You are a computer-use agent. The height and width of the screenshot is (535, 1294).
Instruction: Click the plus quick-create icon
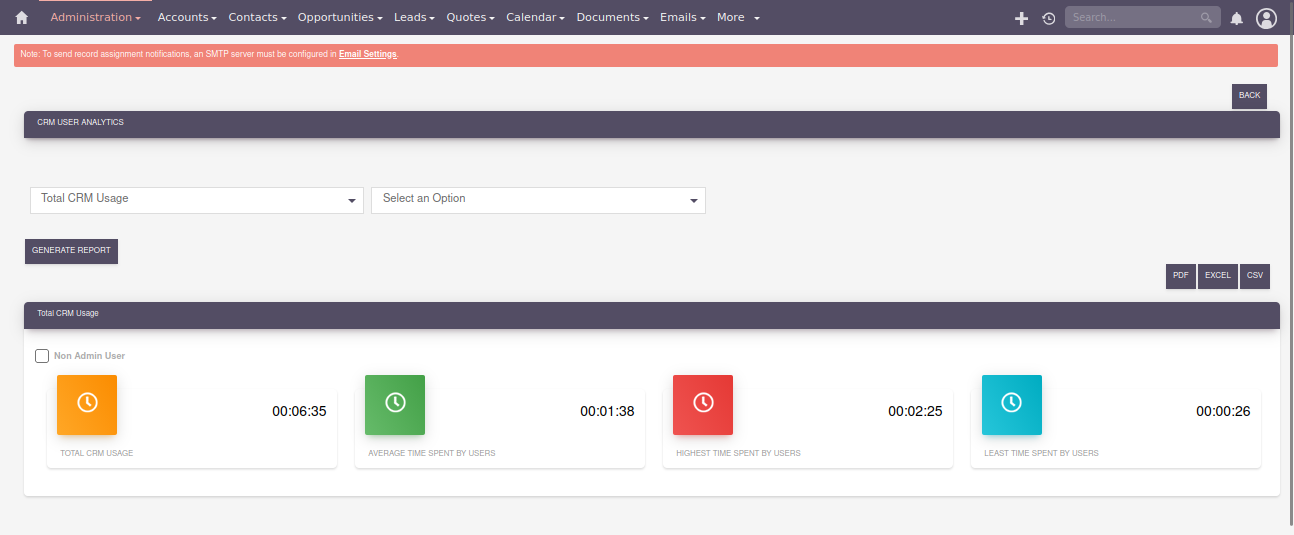pos(1021,18)
